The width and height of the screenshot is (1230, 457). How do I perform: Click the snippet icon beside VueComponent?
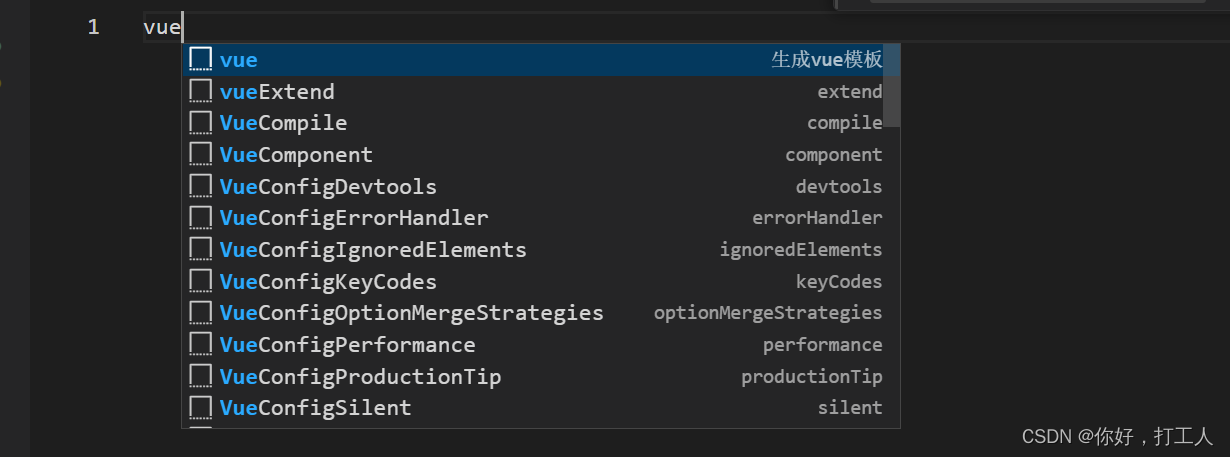pyautogui.click(x=200, y=155)
